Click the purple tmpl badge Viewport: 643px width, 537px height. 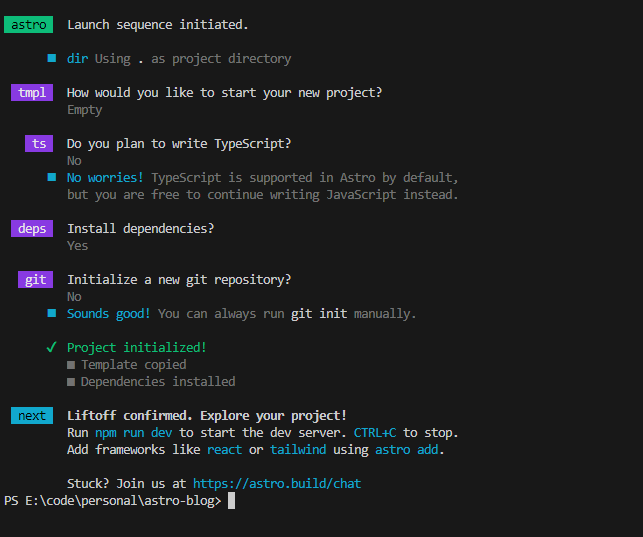33,93
